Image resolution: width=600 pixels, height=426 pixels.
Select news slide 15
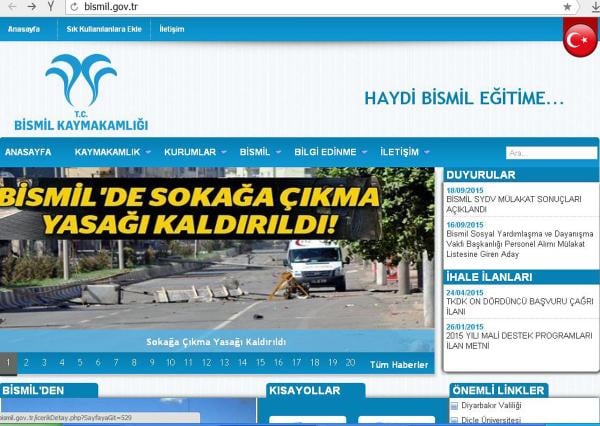tap(261, 363)
